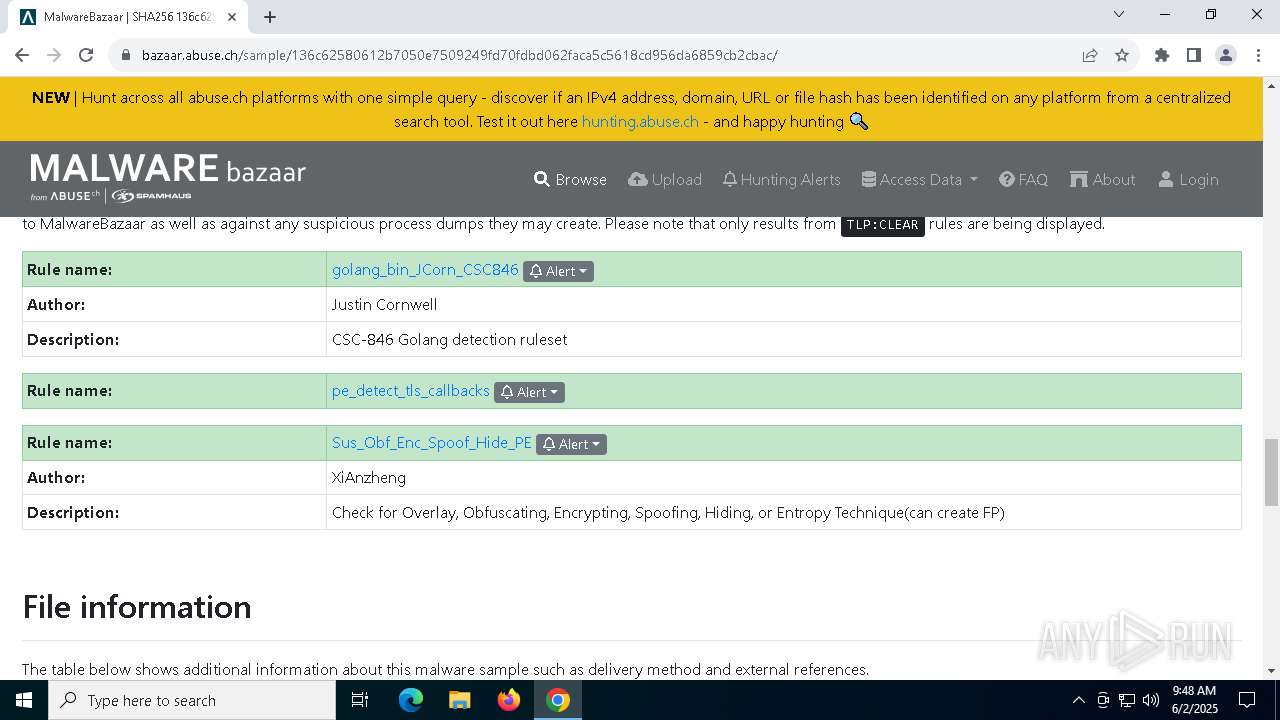Open the Upload navigation item
Screen dimensions: 1280x720
pos(665,179)
